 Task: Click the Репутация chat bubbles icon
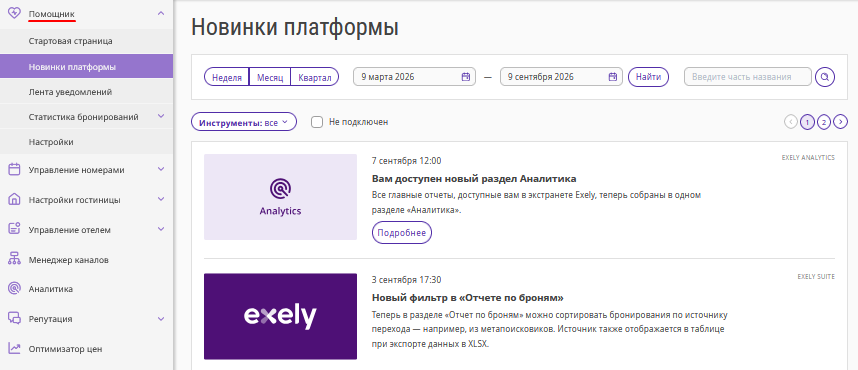pyautogui.click(x=15, y=319)
